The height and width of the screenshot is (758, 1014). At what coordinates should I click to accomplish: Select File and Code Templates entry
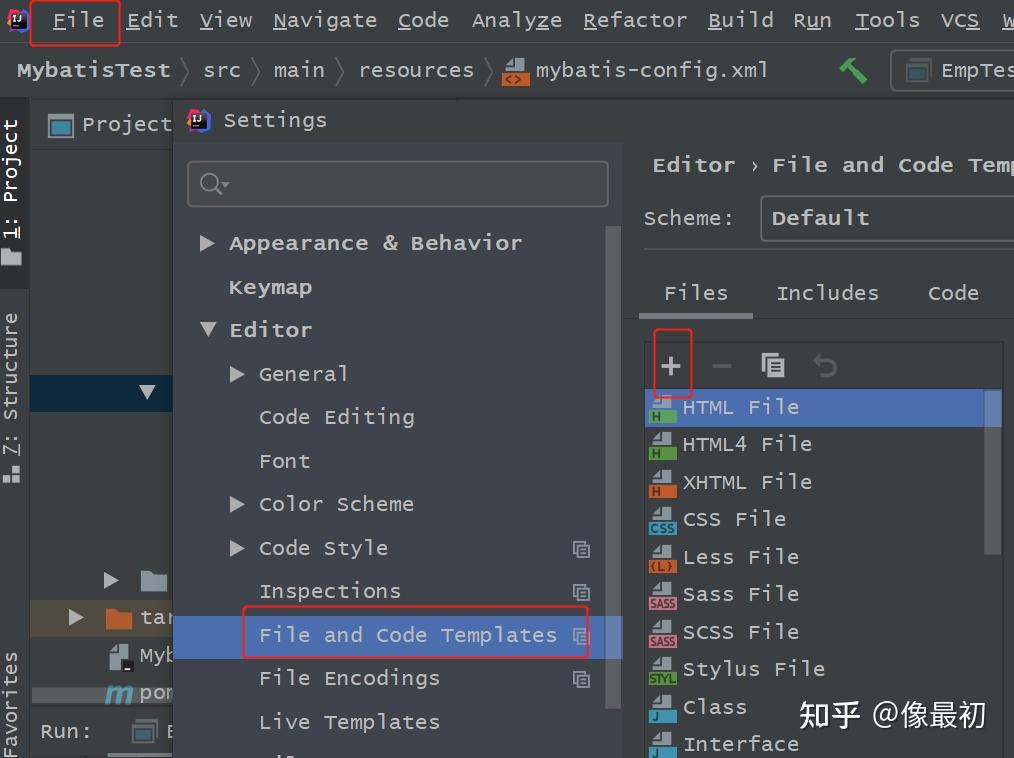[408, 634]
